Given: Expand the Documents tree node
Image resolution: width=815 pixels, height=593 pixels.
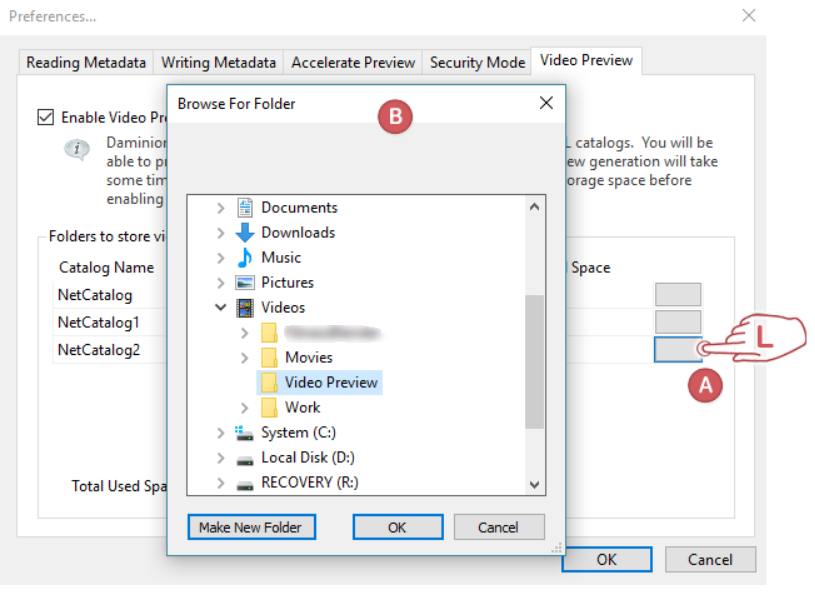Looking at the screenshot, I should (221, 208).
